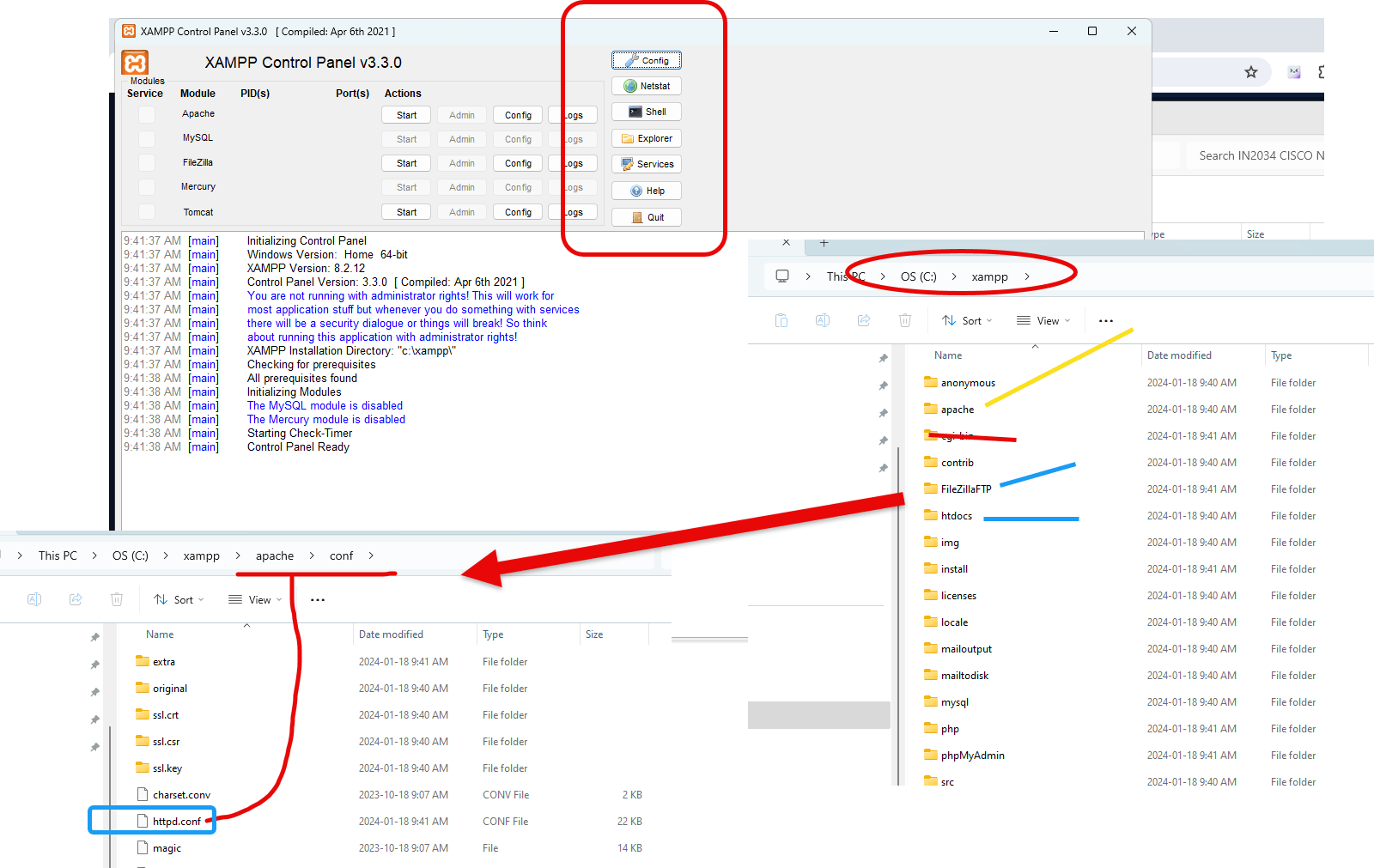Maximize the XAMPP Control Panel window

(x=1092, y=31)
